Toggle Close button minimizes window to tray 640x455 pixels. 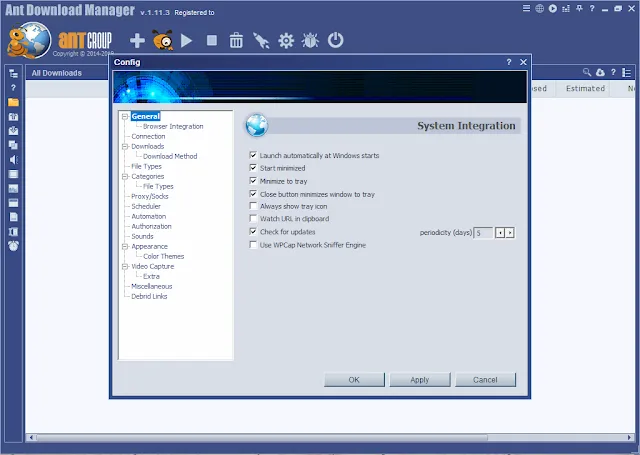click(253, 194)
